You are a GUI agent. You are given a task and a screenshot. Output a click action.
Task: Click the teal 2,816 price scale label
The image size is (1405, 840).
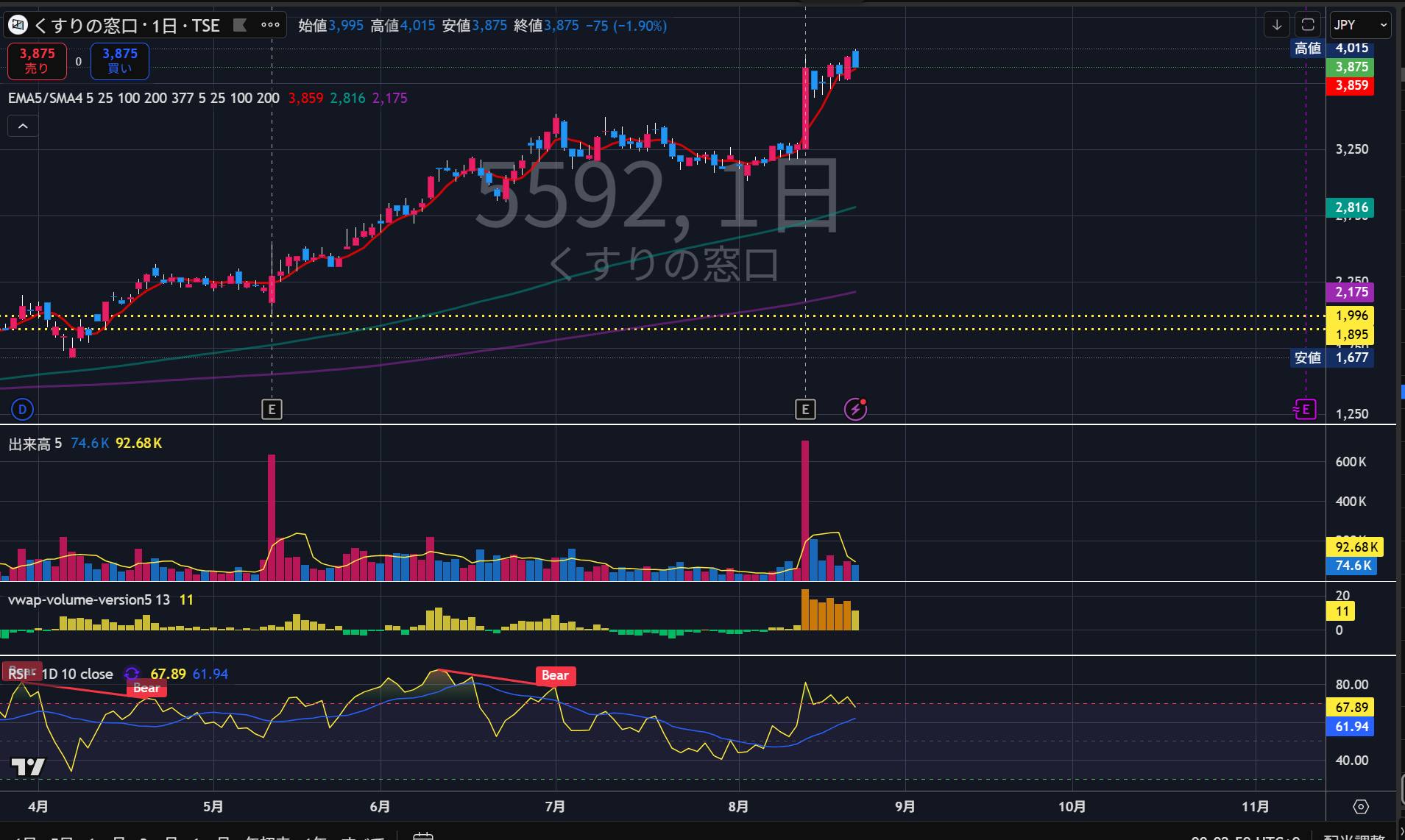pyautogui.click(x=1351, y=207)
